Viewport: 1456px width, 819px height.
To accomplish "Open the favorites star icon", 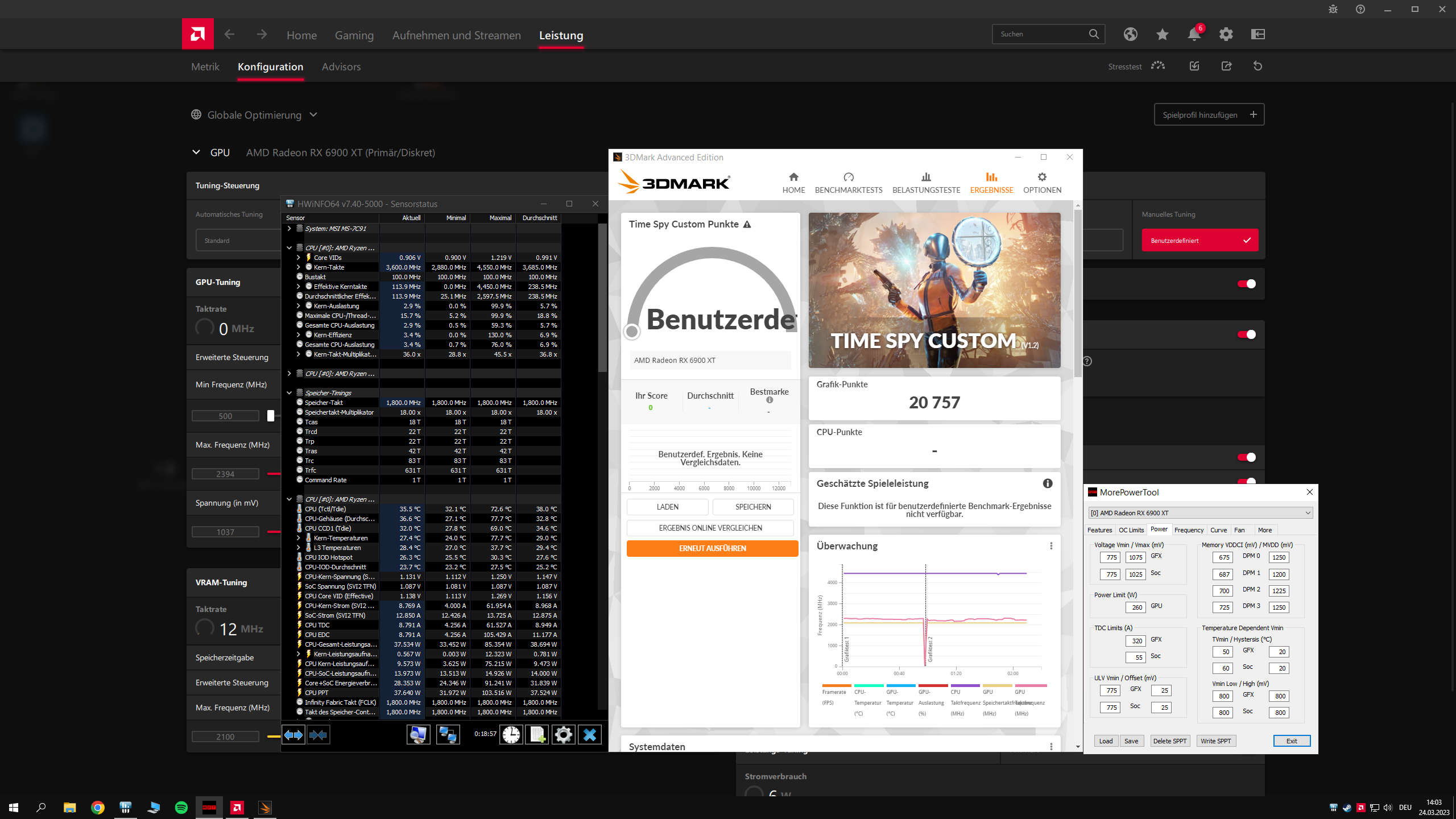I will tap(1162, 34).
